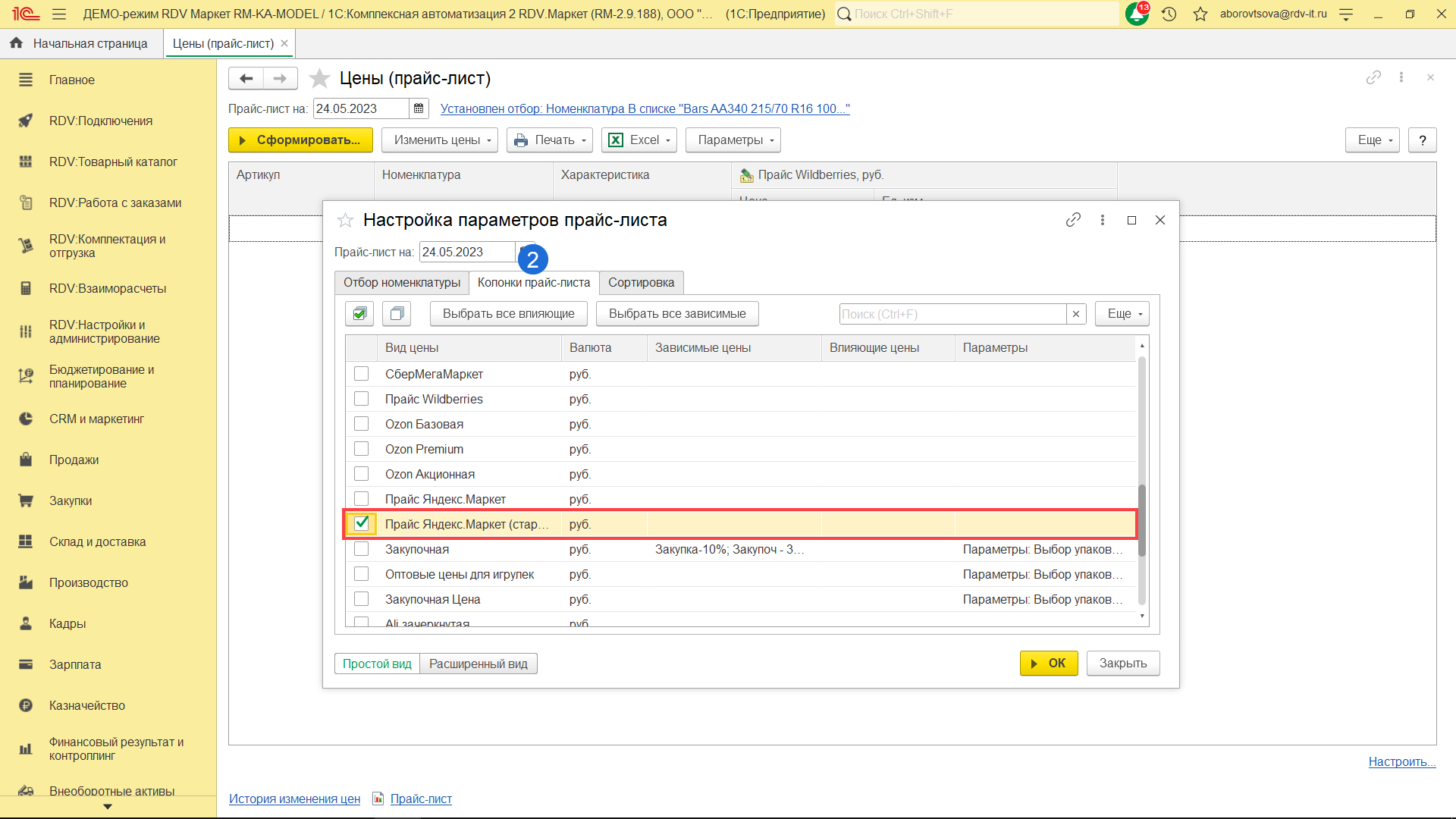Open the Excel dropdown button
Image resolution: width=1456 pixels, height=819 pixels.
click(639, 140)
